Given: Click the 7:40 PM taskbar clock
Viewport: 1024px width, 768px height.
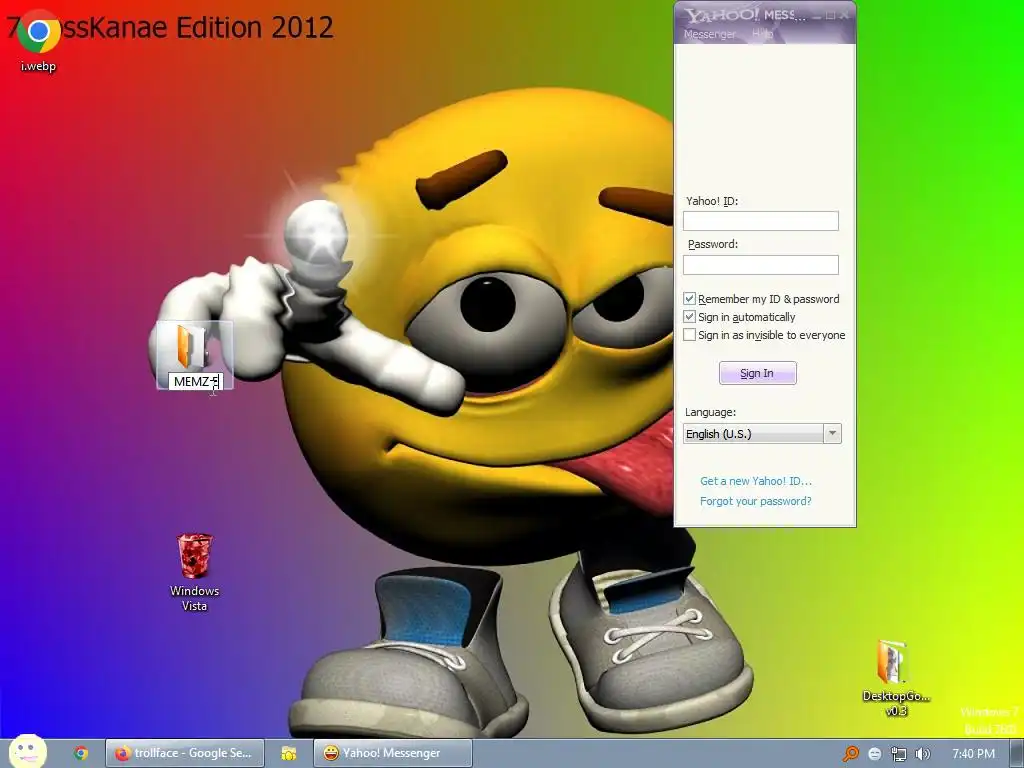Looking at the screenshot, I should [x=974, y=754].
